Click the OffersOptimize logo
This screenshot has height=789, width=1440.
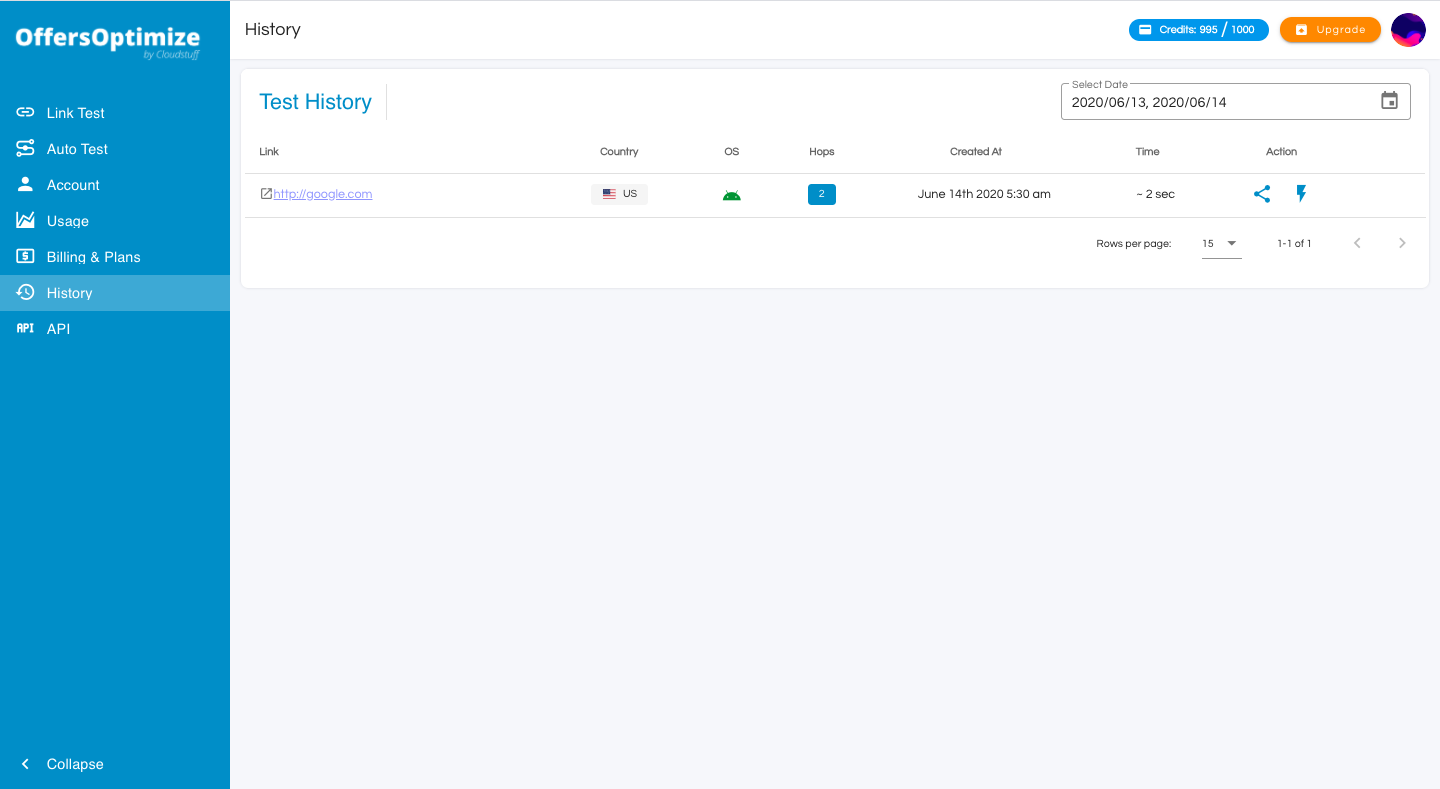pyautogui.click(x=108, y=42)
